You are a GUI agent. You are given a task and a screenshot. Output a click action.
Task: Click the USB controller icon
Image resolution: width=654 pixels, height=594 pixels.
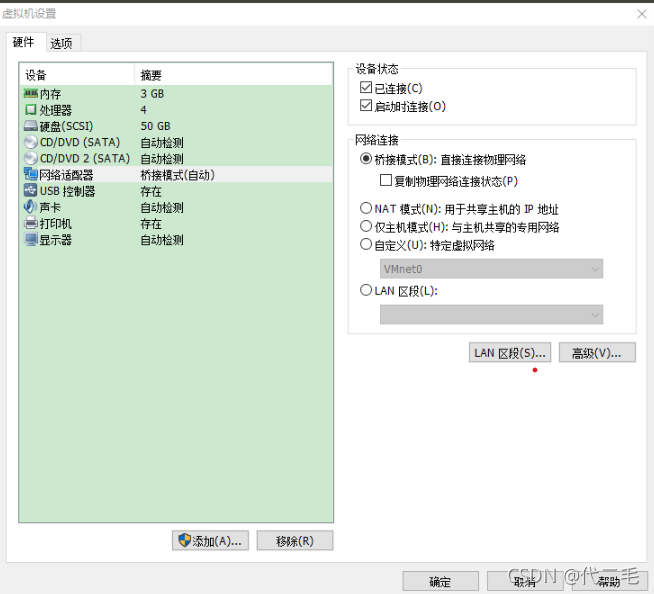[x=31, y=191]
